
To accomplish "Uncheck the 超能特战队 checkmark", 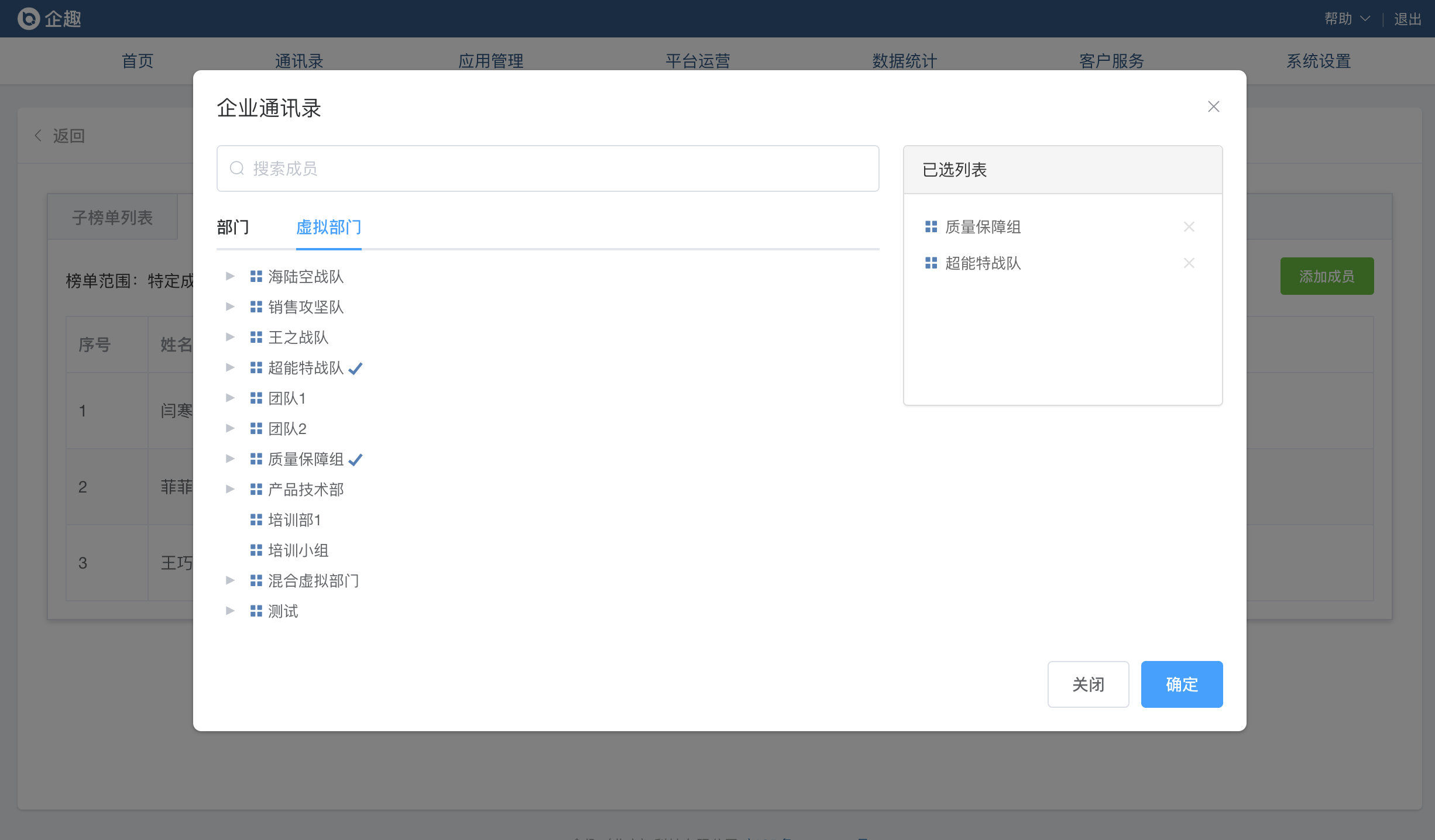I will pyautogui.click(x=355, y=369).
